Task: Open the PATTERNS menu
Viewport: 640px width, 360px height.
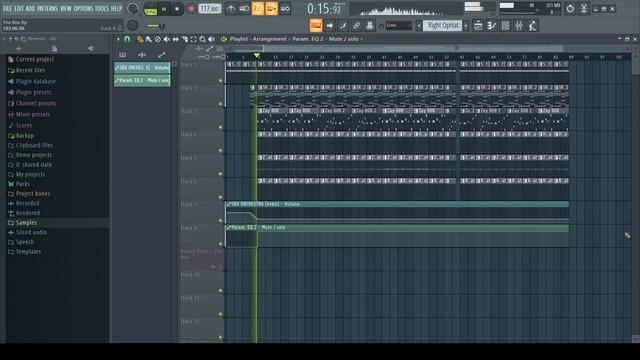Action: [x=48, y=8]
